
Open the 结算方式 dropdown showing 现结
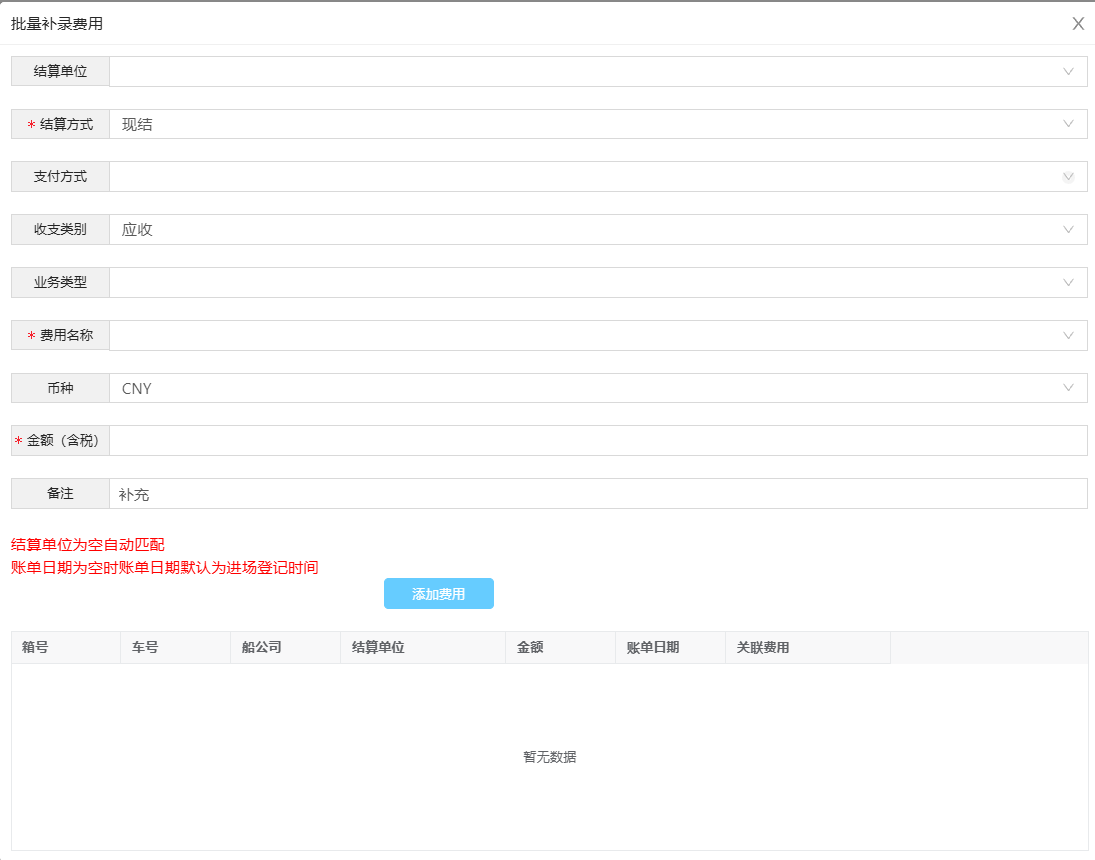coord(598,125)
